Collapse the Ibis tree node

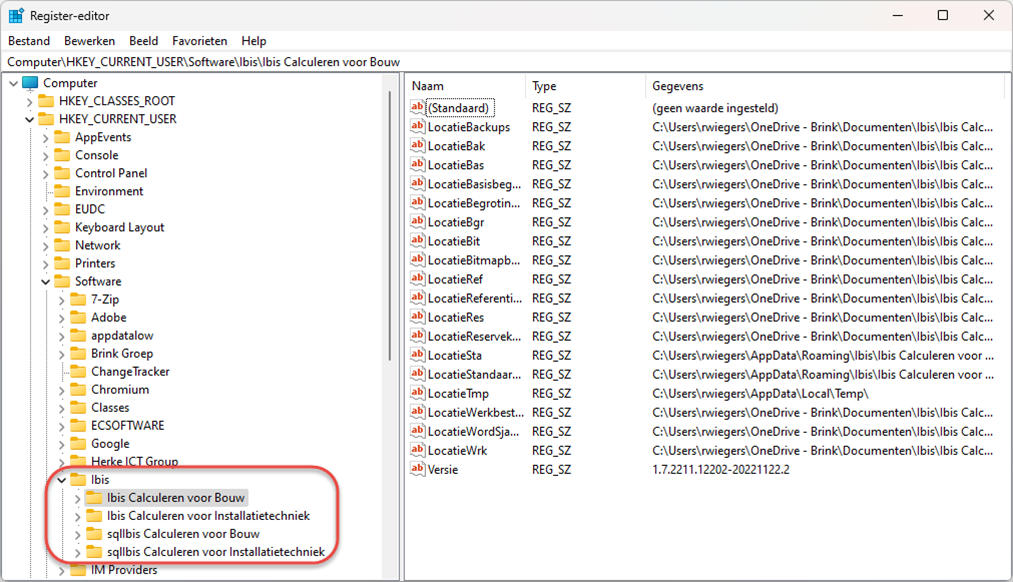pyautogui.click(x=61, y=480)
